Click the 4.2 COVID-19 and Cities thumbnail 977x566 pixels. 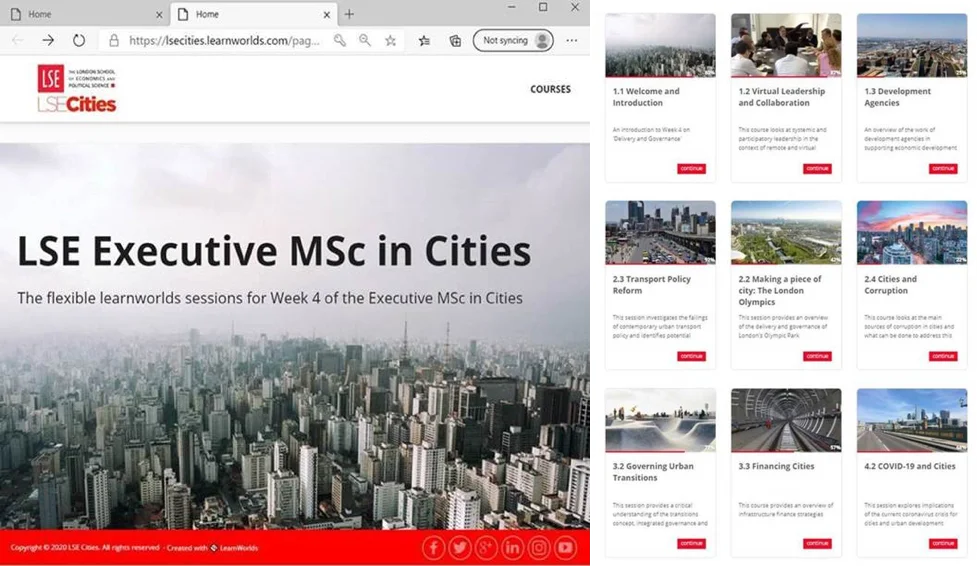(912, 420)
